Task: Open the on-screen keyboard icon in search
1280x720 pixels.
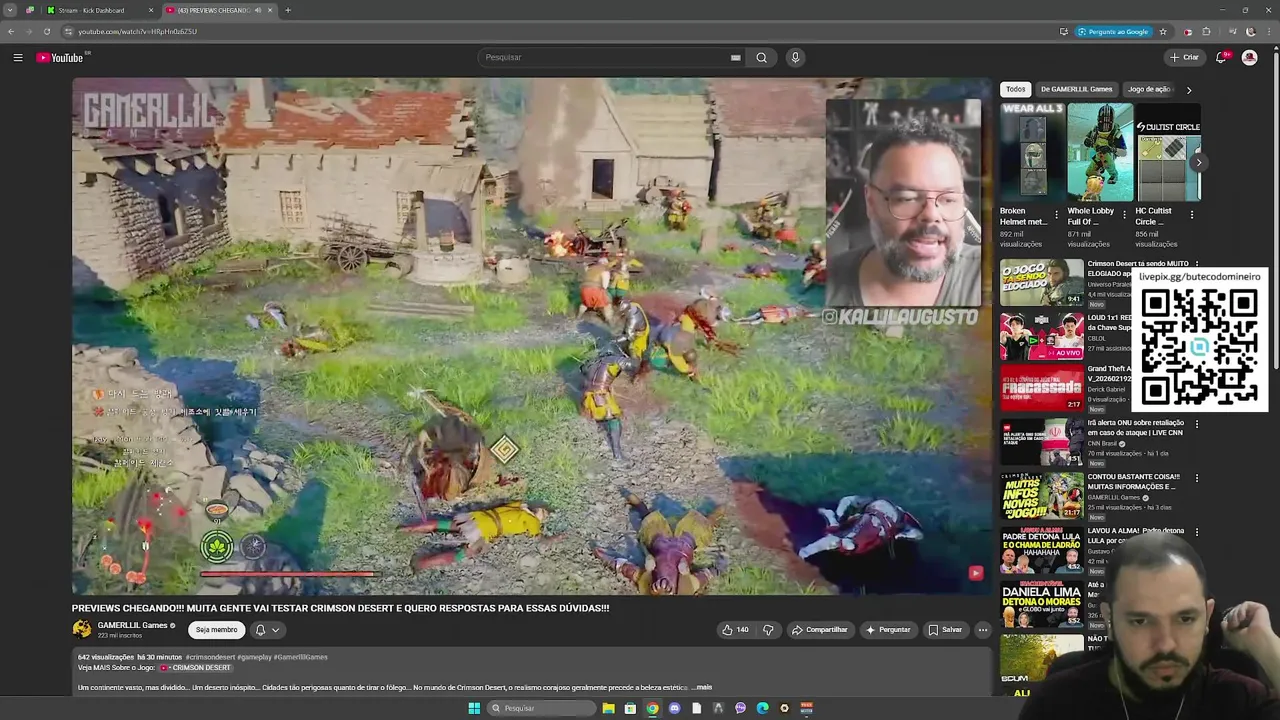Action: 735,58
